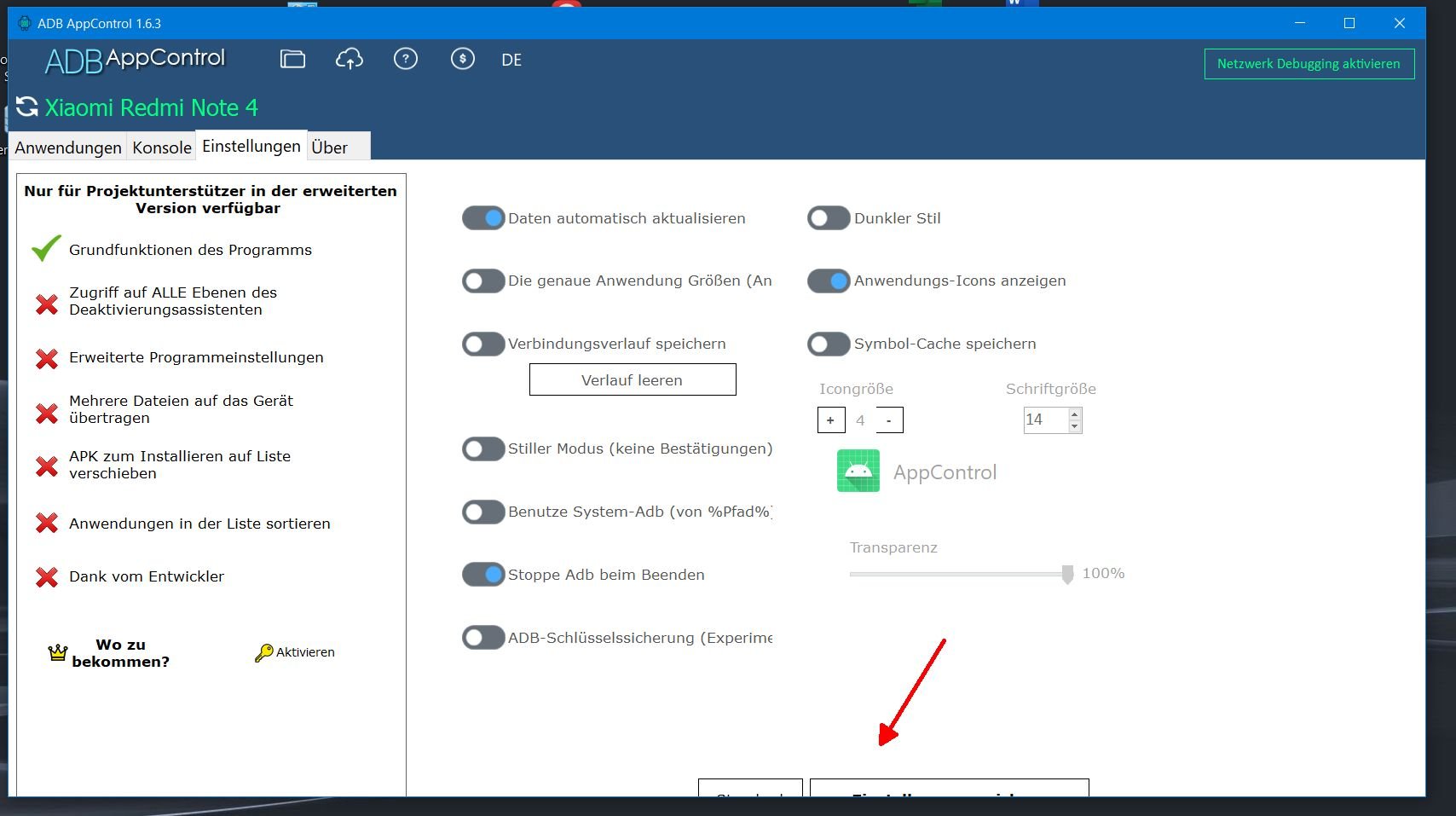Click red X beside APK zum Installieren
This screenshot has height=816, width=1456.
click(x=47, y=466)
